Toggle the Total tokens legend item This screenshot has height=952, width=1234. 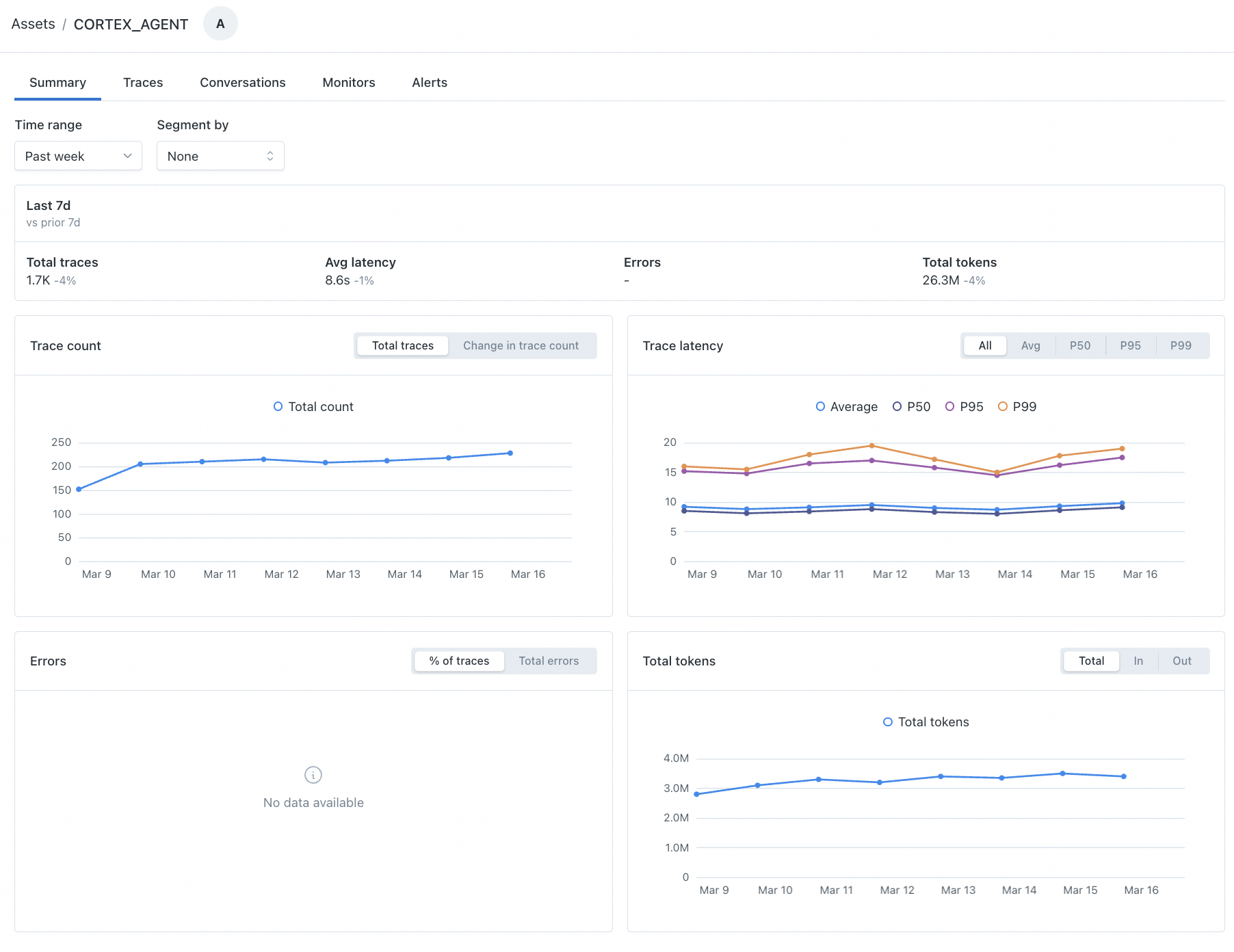[x=926, y=722]
